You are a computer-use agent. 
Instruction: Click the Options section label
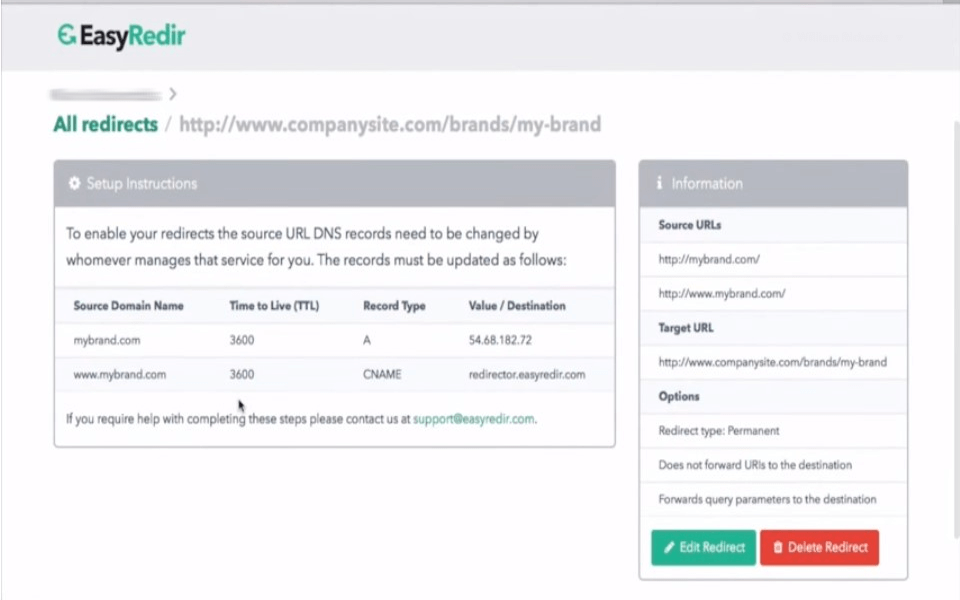(x=679, y=397)
